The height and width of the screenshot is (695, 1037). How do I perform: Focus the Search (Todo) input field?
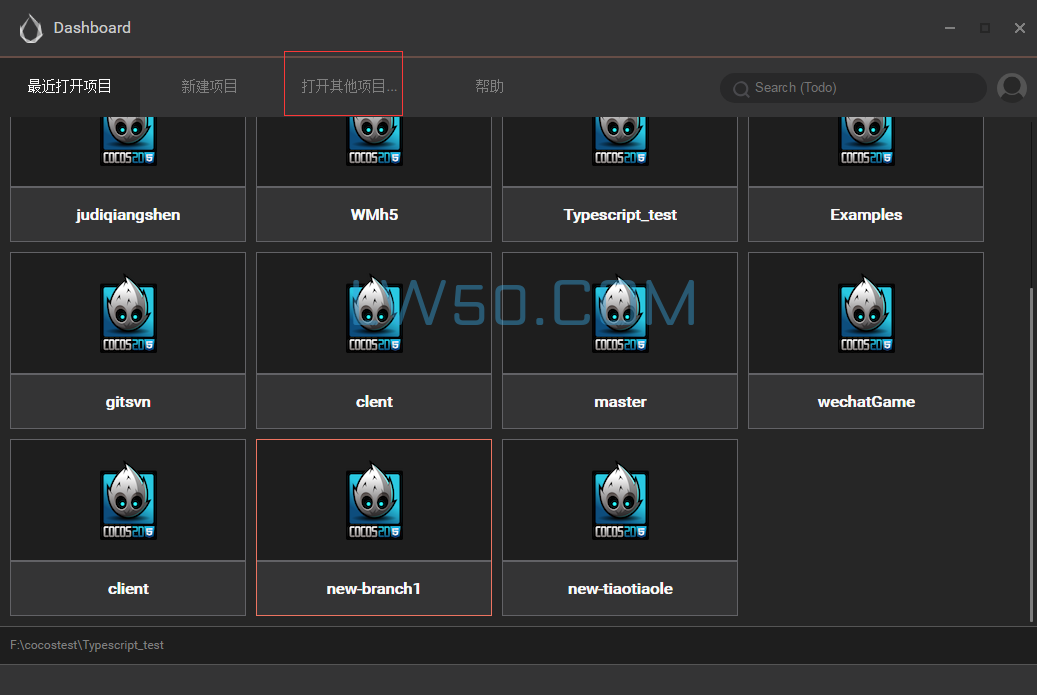tap(860, 88)
